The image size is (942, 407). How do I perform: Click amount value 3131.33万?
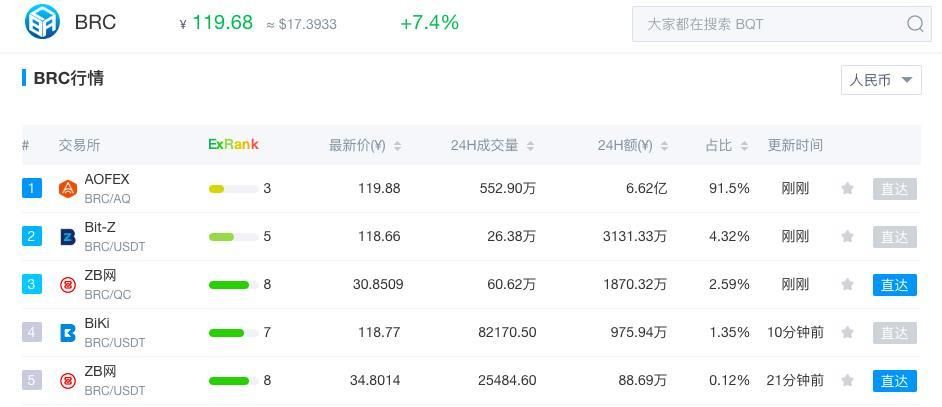[x=635, y=236]
